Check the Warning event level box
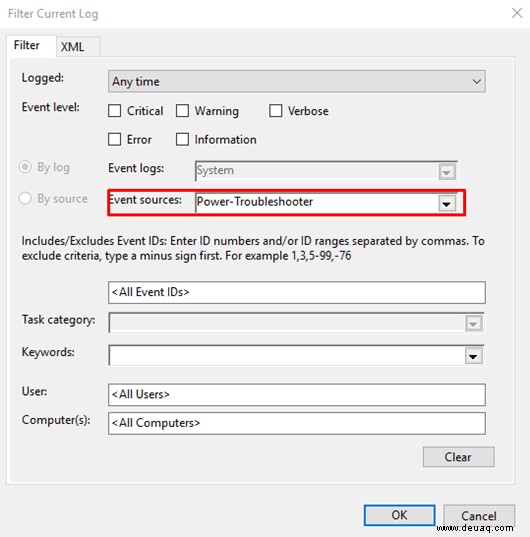 tap(182, 111)
